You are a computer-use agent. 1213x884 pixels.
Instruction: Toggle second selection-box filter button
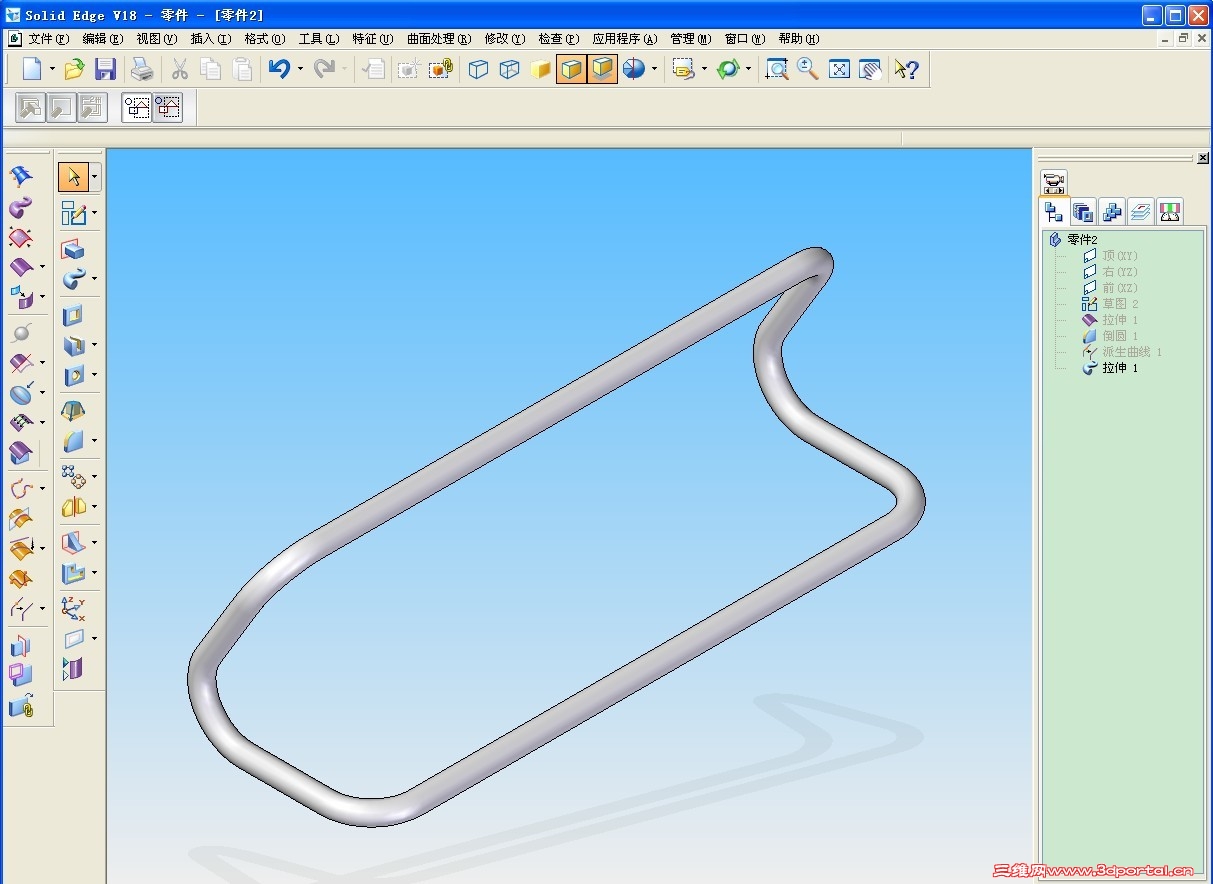coord(168,107)
